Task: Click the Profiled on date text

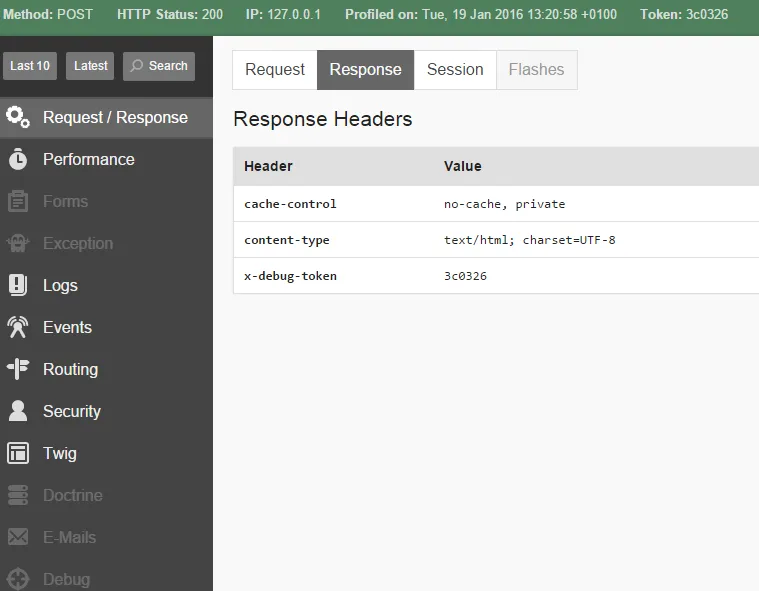Action: click(x=481, y=15)
